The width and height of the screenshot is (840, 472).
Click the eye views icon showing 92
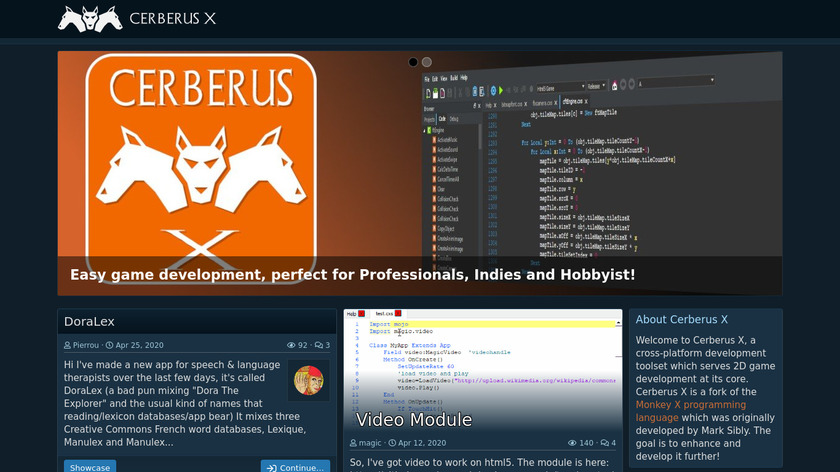coord(291,345)
